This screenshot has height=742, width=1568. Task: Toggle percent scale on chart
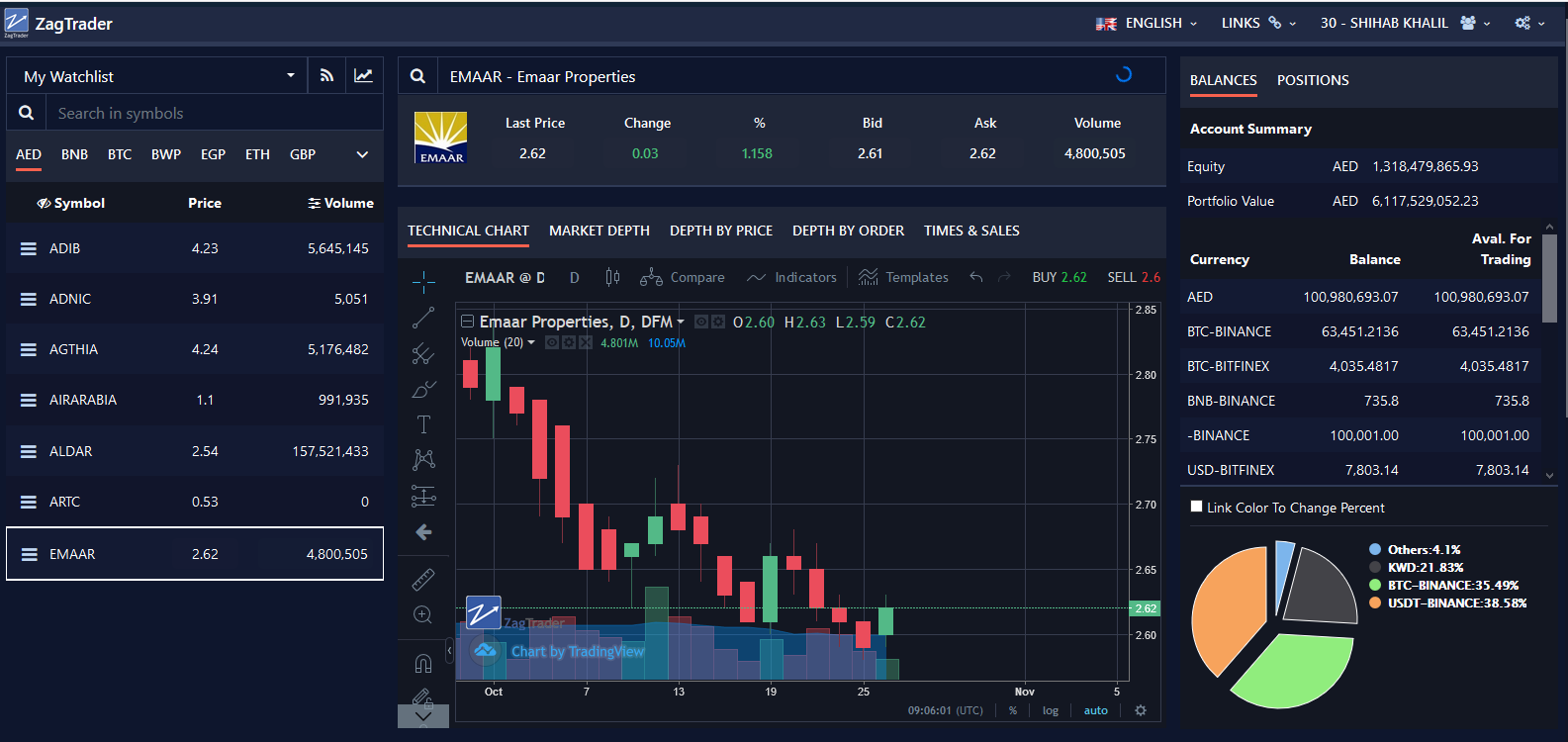point(1013,710)
